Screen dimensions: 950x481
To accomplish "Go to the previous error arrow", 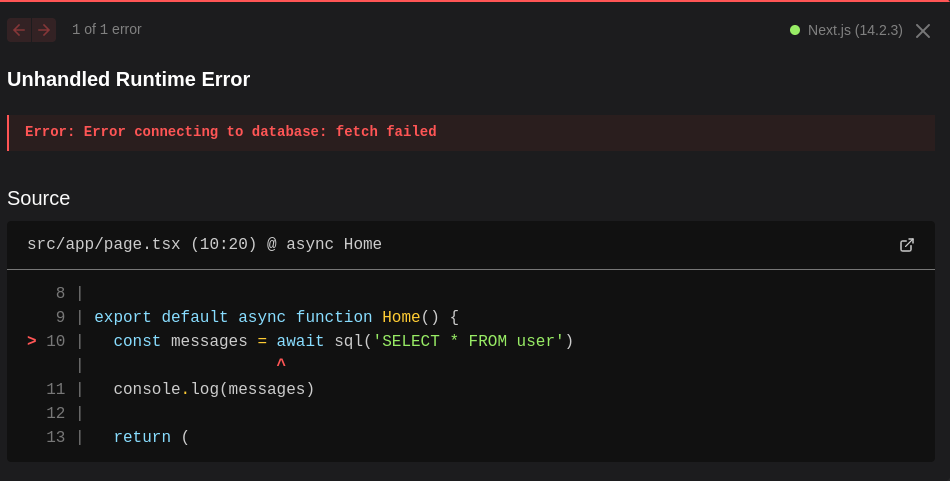I will 19,30.
